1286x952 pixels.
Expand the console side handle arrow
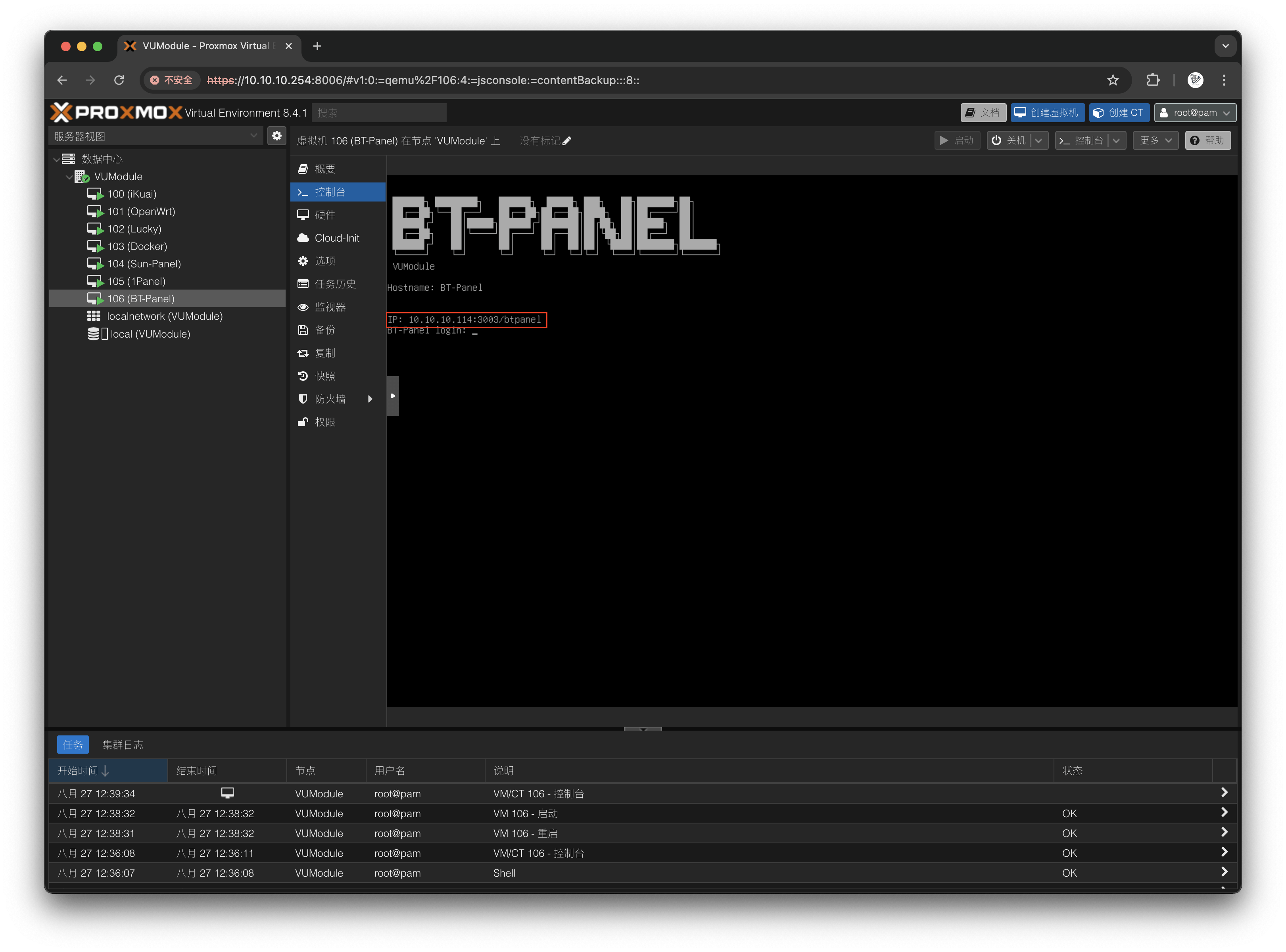pyautogui.click(x=393, y=396)
